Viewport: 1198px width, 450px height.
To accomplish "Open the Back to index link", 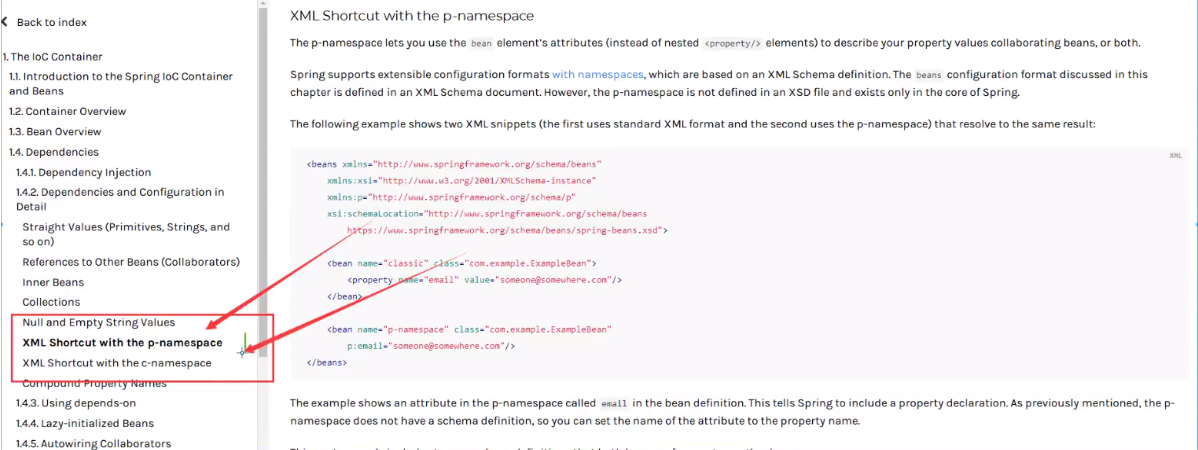I will tap(51, 22).
